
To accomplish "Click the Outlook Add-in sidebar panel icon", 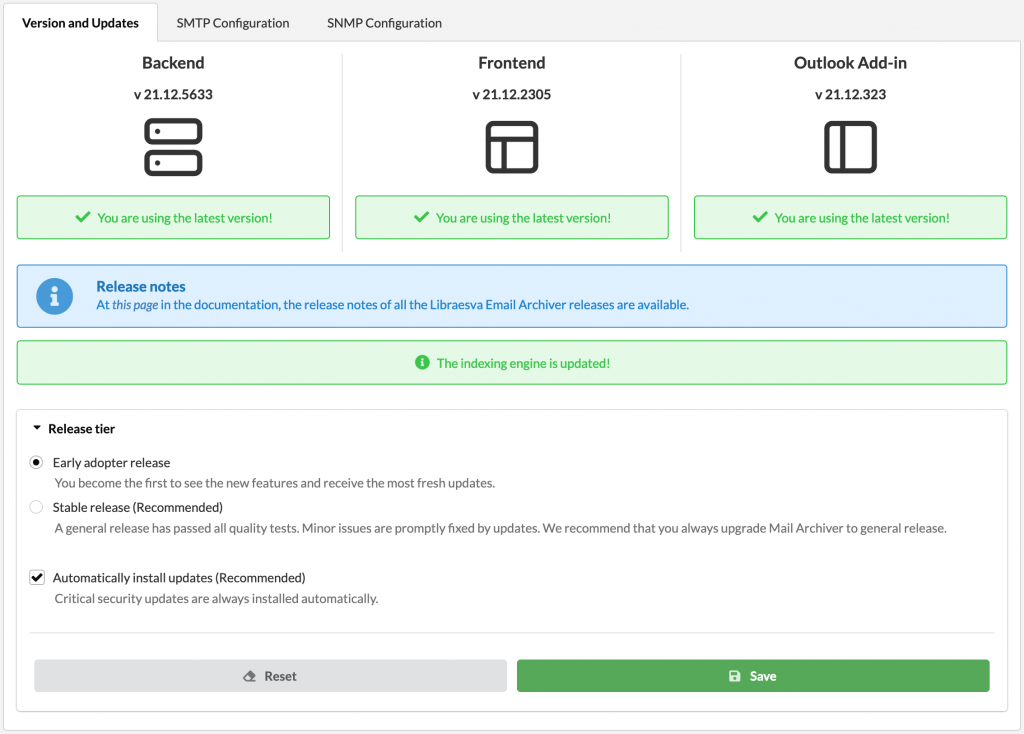I will 850,147.
